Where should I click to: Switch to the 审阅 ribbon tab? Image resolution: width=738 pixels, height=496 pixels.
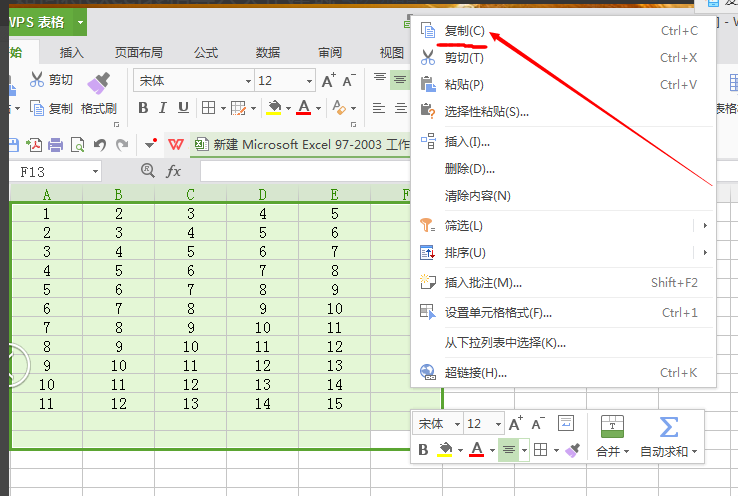(x=330, y=52)
